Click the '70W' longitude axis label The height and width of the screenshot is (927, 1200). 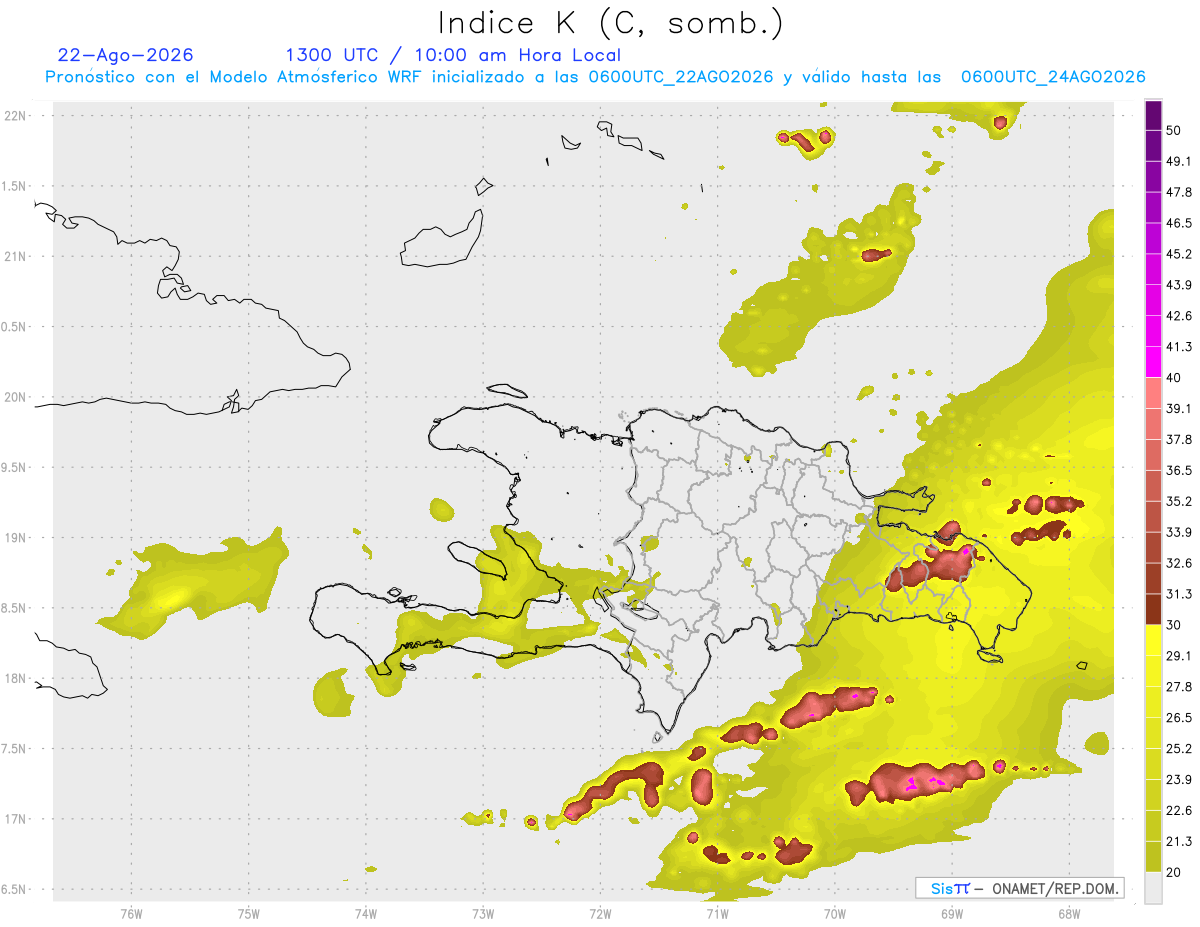click(x=835, y=914)
